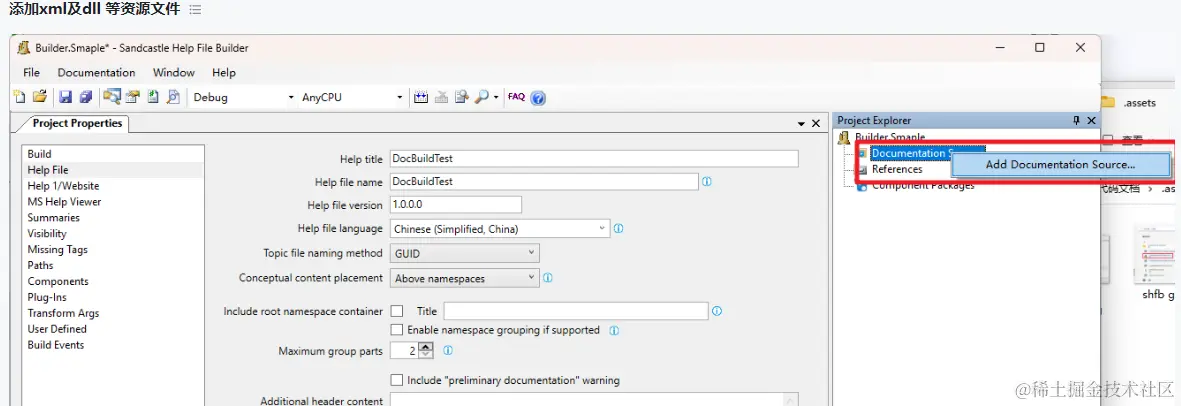Click info icon beside the Title field

click(717, 310)
